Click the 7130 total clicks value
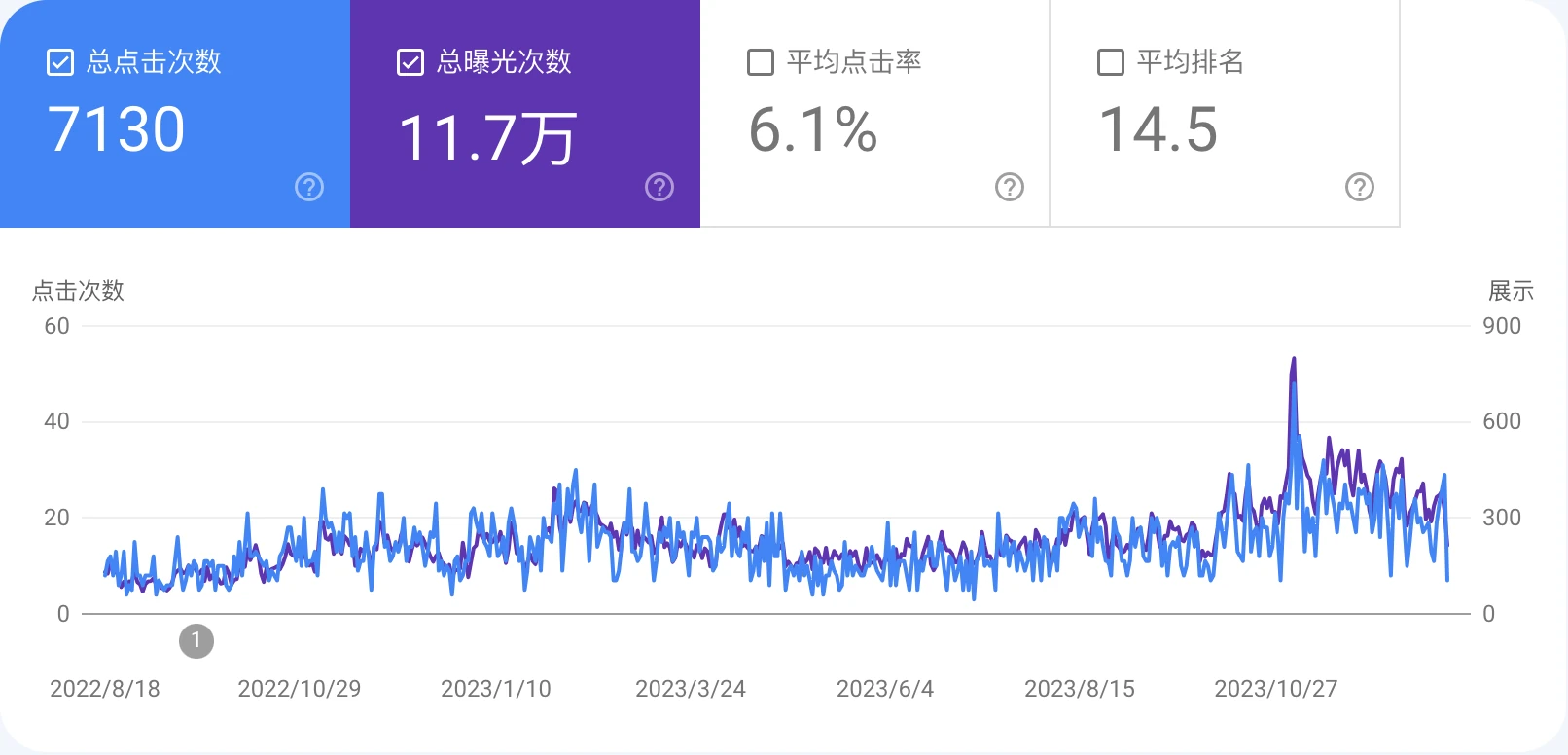1568x755 pixels. [117, 129]
